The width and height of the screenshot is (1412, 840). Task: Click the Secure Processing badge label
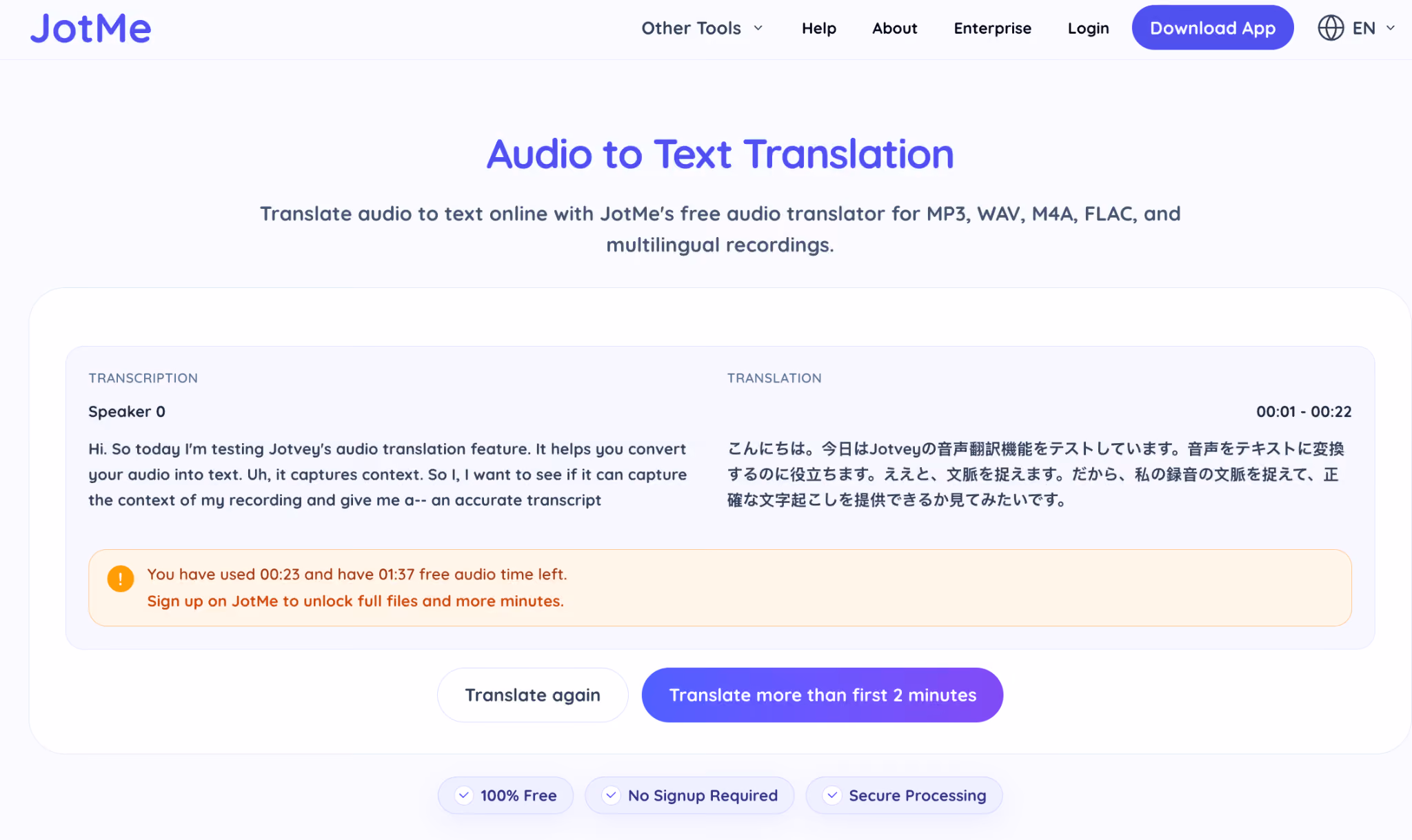tap(917, 795)
